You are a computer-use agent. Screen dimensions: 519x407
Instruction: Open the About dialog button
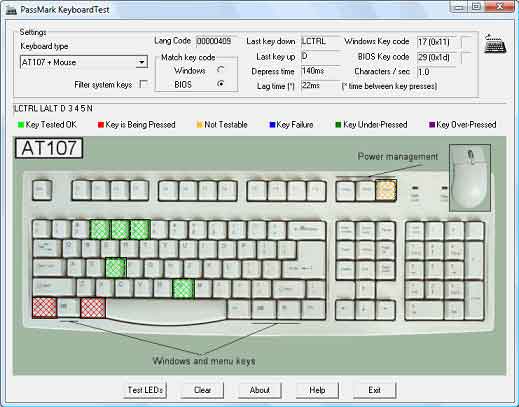click(260, 390)
